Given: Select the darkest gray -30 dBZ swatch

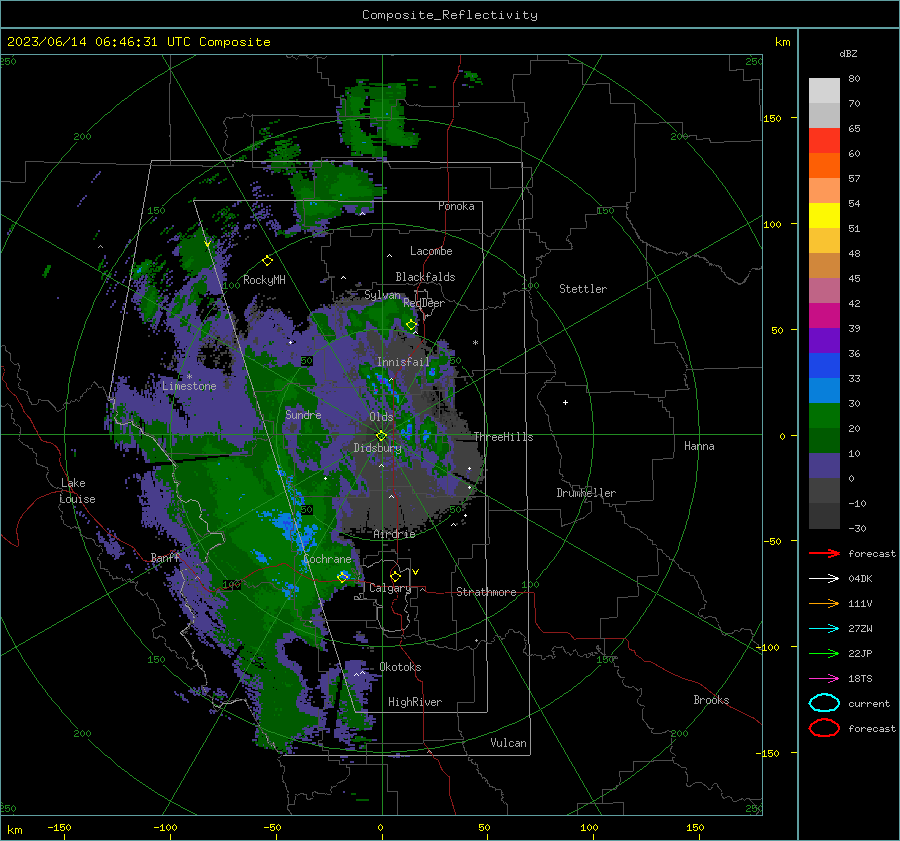Looking at the screenshot, I should (x=824, y=516).
